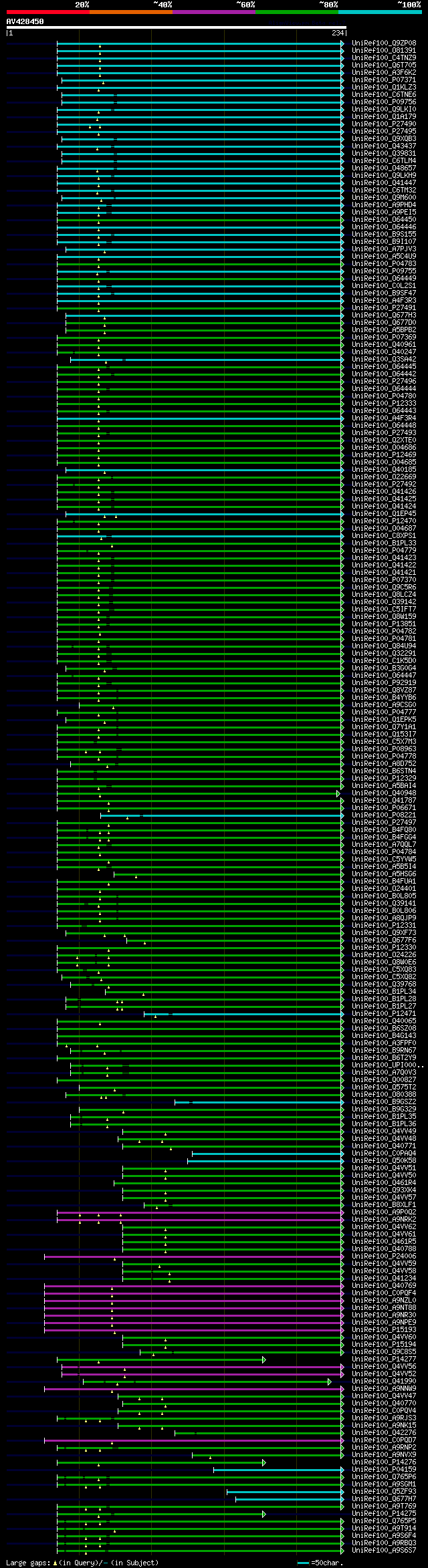Select hit label UniRef100_B9GS22
The width and height of the screenshot is (428, 1568).
click(x=384, y=1102)
